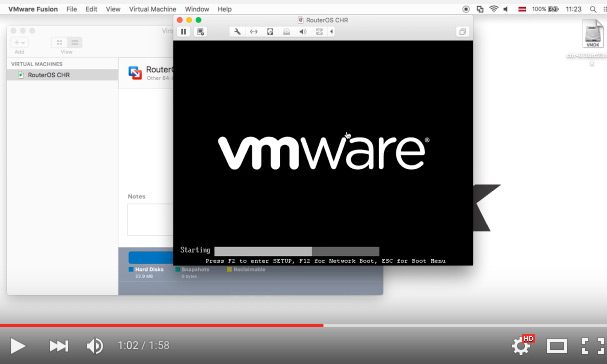Click the battery status indicator
Viewport: 607px width, 364px height.
tap(545, 9)
